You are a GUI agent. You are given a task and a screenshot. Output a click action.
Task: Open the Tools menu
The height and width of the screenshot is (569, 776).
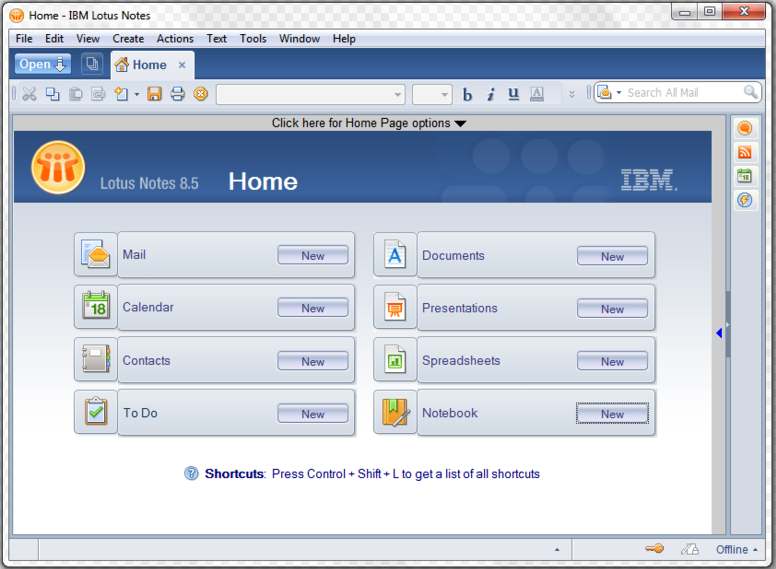(253, 39)
